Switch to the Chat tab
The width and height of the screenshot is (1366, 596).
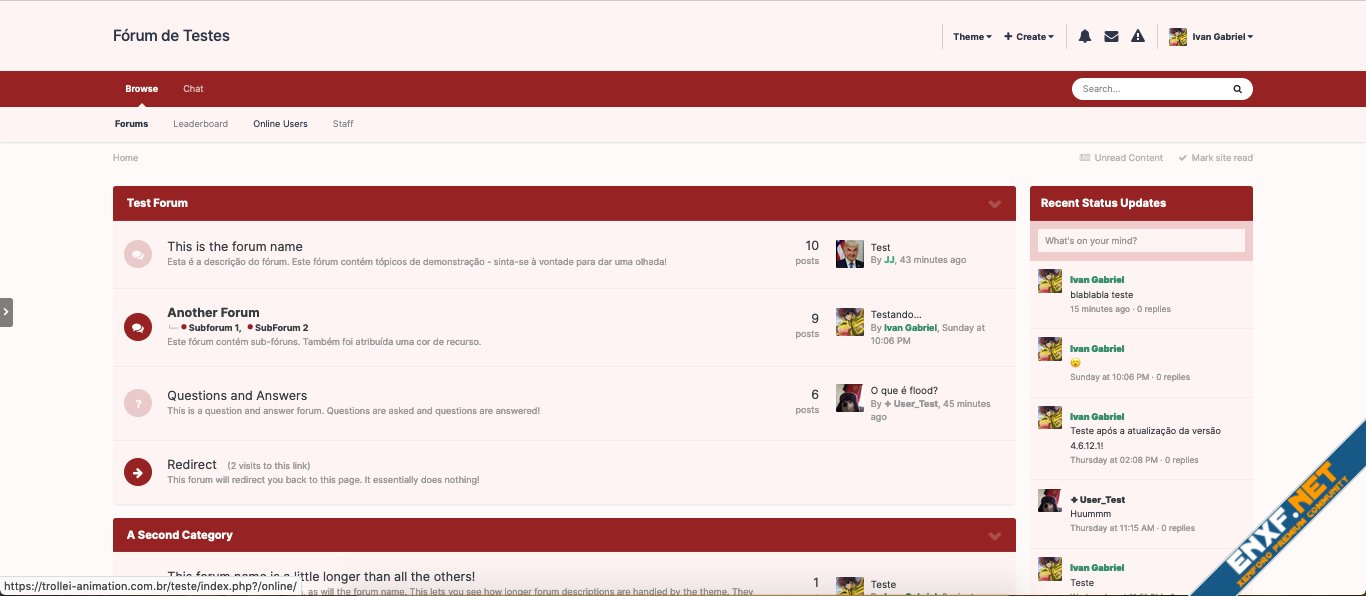[x=193, y=89]
